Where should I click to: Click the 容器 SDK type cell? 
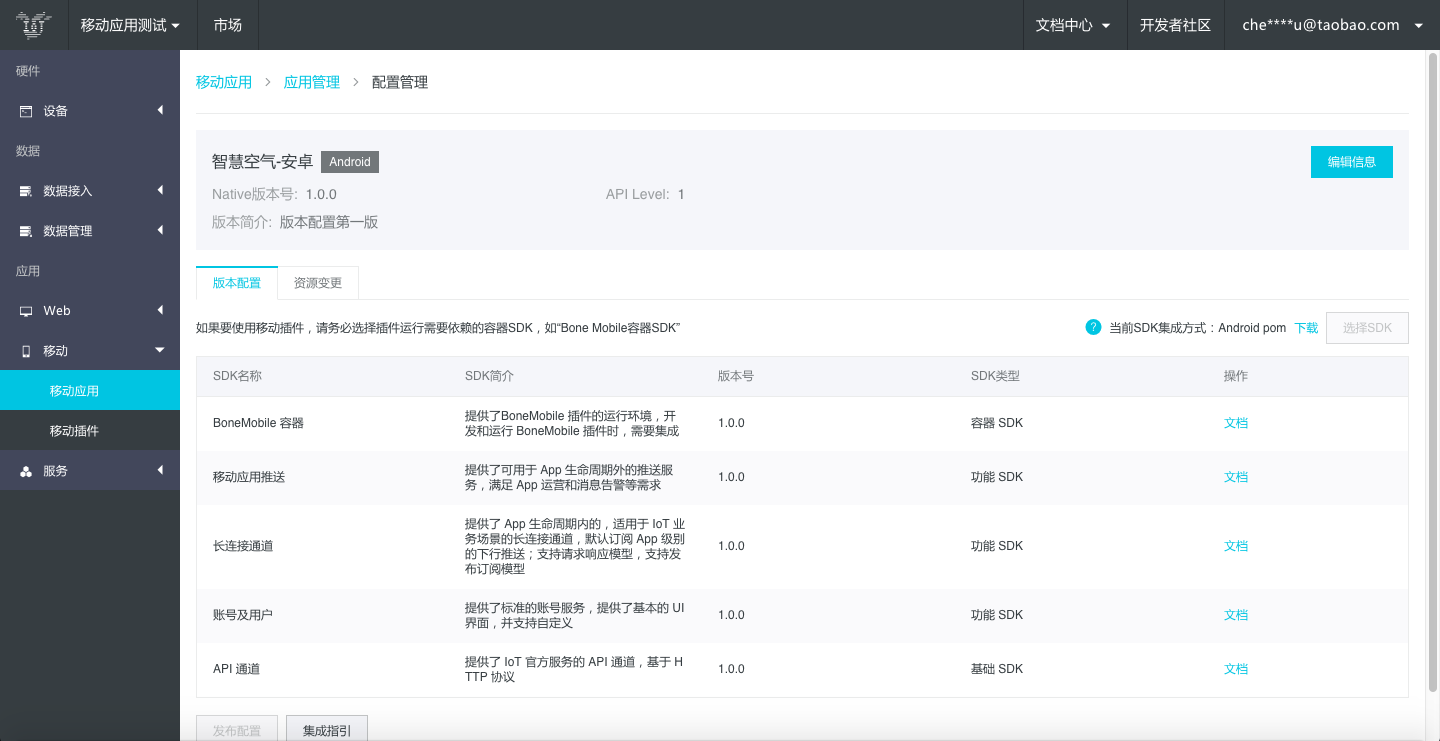click(x=997, y=423)
